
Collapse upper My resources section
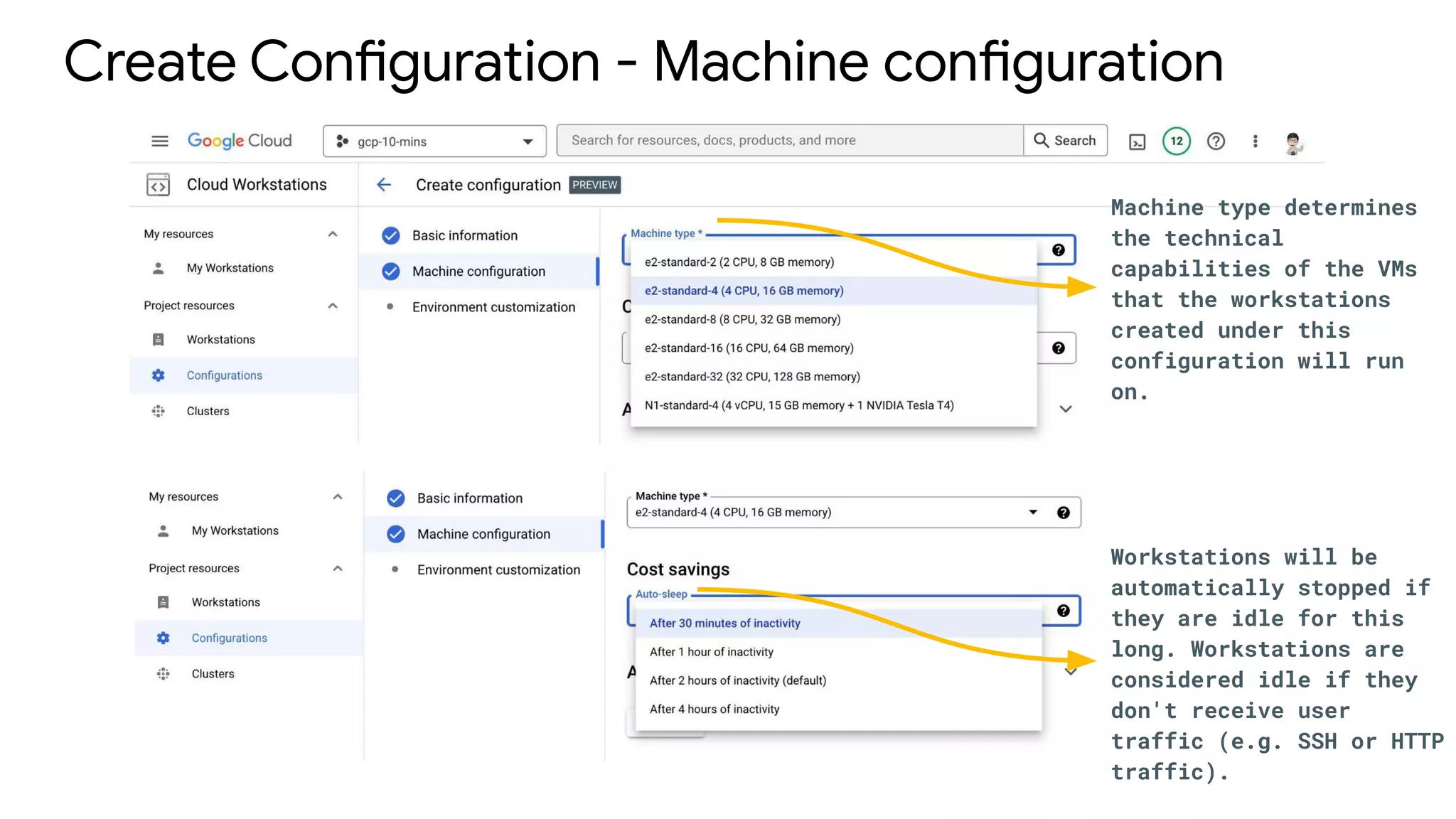click(333, 234)
